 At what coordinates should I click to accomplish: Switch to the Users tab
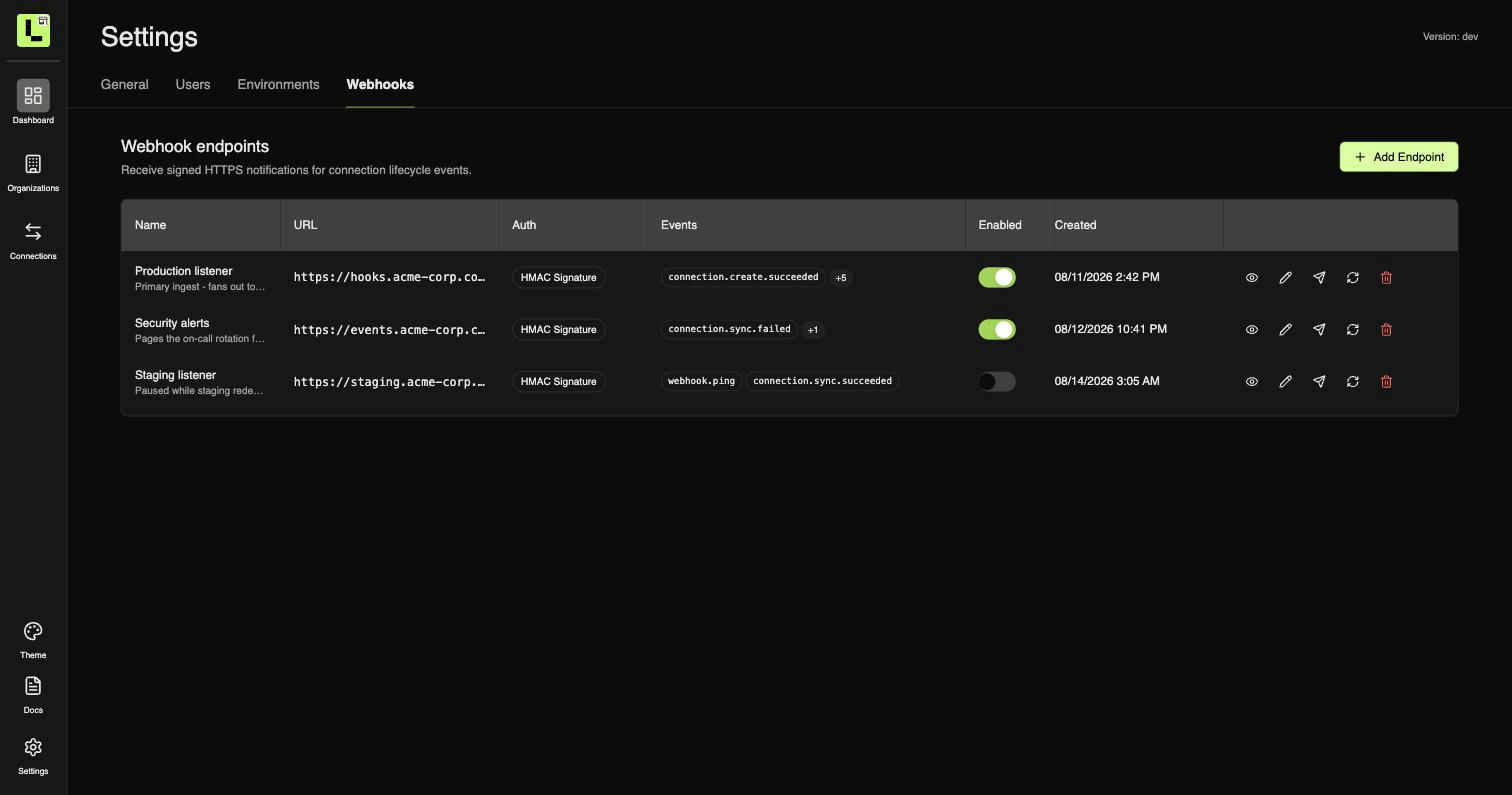click(193, 85)
